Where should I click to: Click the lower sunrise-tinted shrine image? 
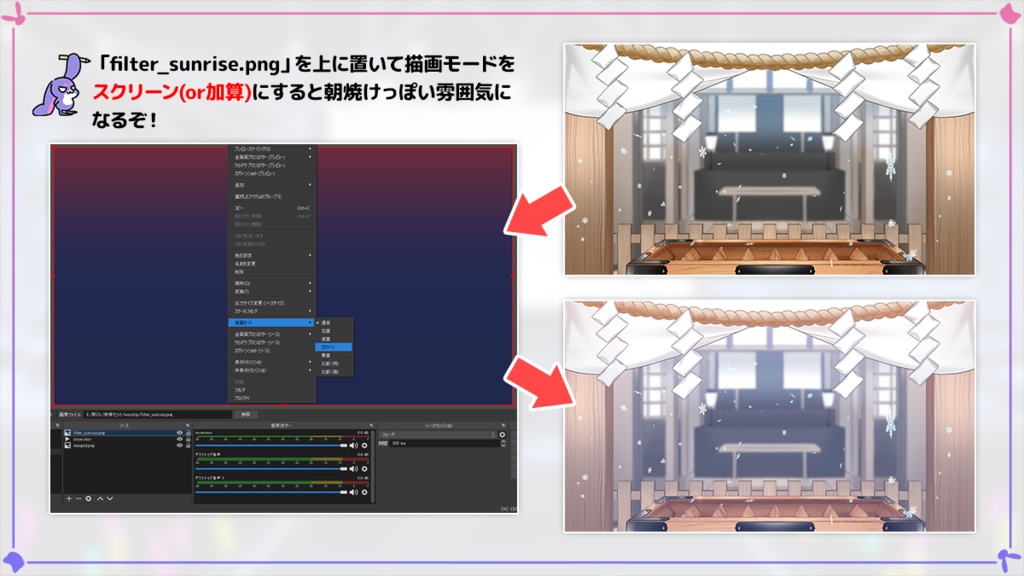[x=769, y=416]
